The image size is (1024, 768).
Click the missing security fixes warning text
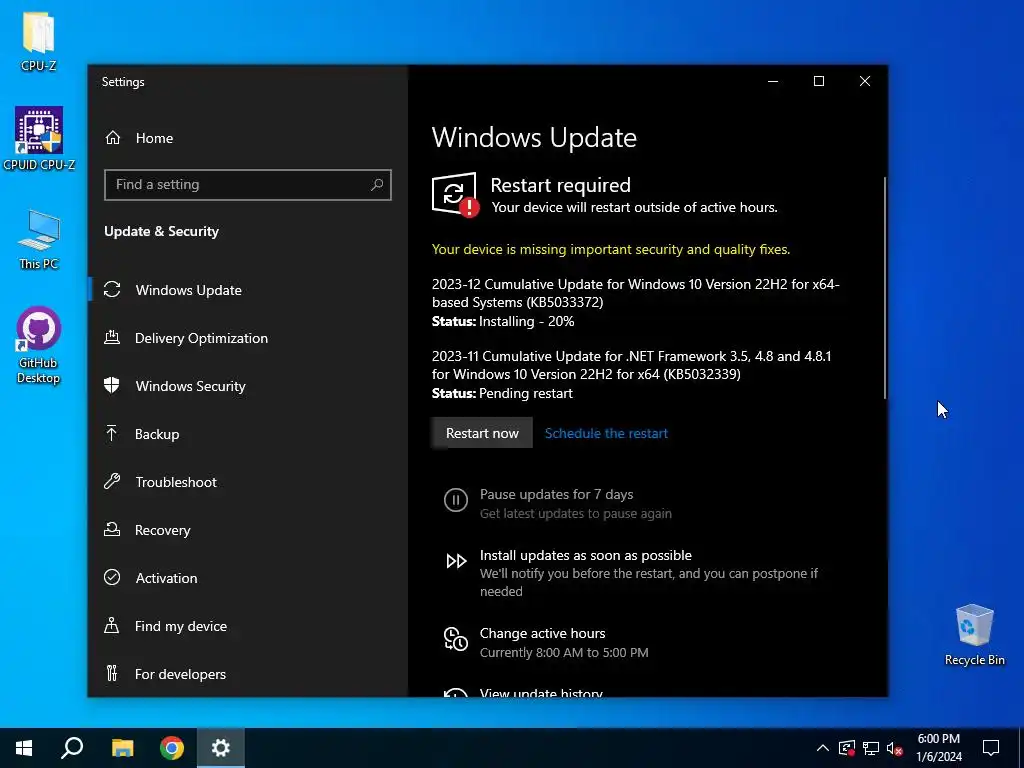click(611, 249)
